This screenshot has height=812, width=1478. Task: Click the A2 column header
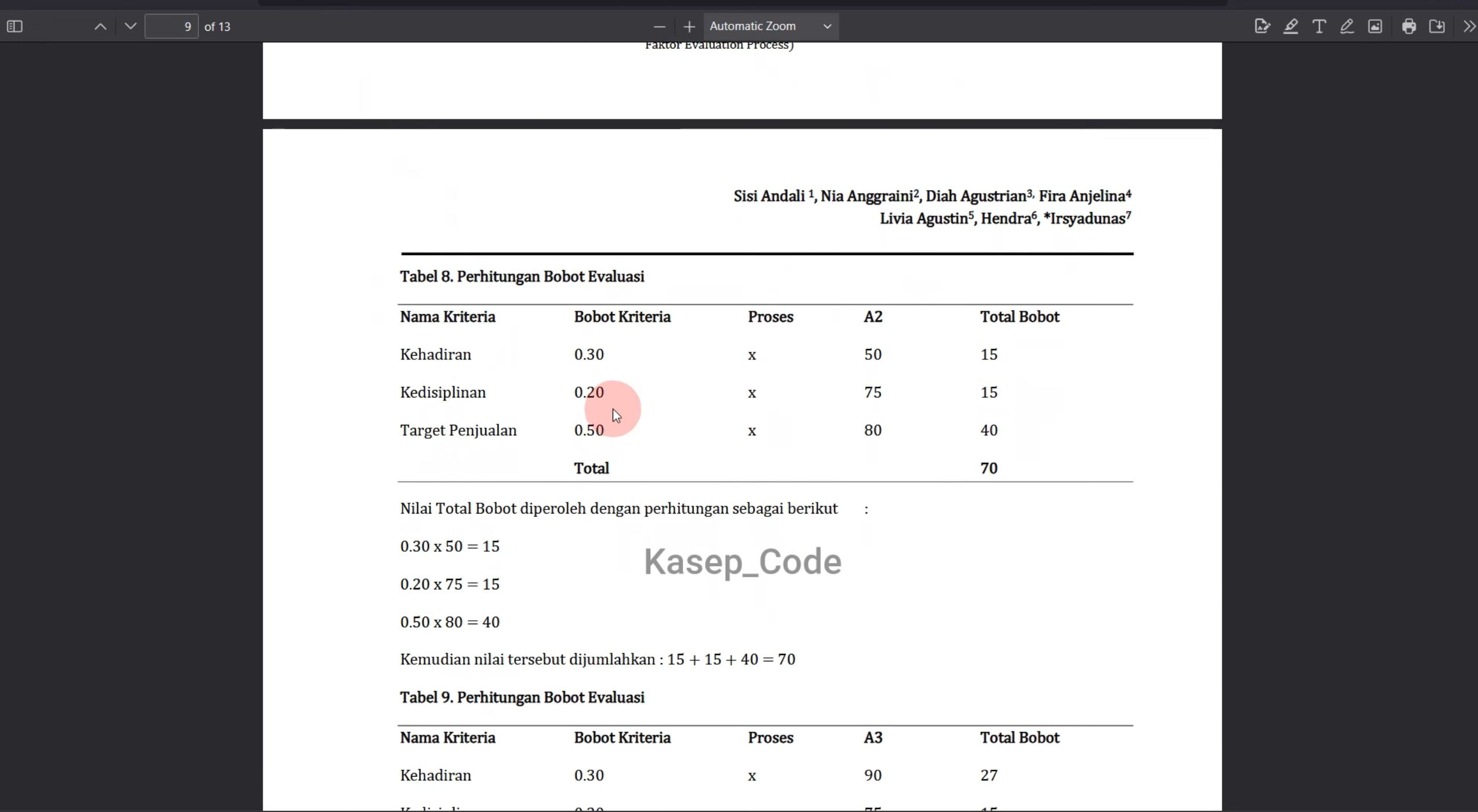pyautogui.click(x=873, y=317)
